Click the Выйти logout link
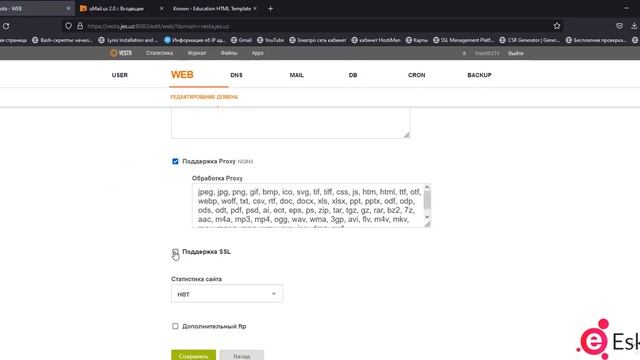The height and width of the screenshot is (360, 640). pyautogui.click(x=516, y=53)
